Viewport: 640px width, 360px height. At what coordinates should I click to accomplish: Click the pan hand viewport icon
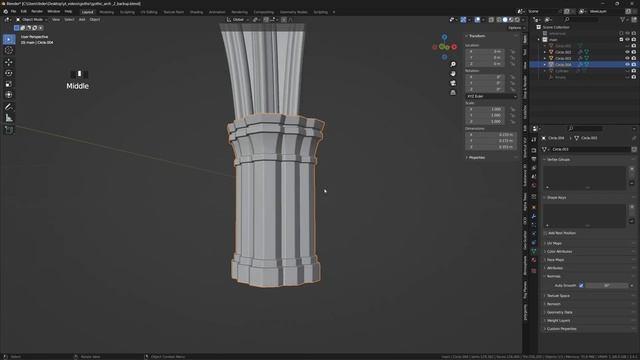(453, 74)
